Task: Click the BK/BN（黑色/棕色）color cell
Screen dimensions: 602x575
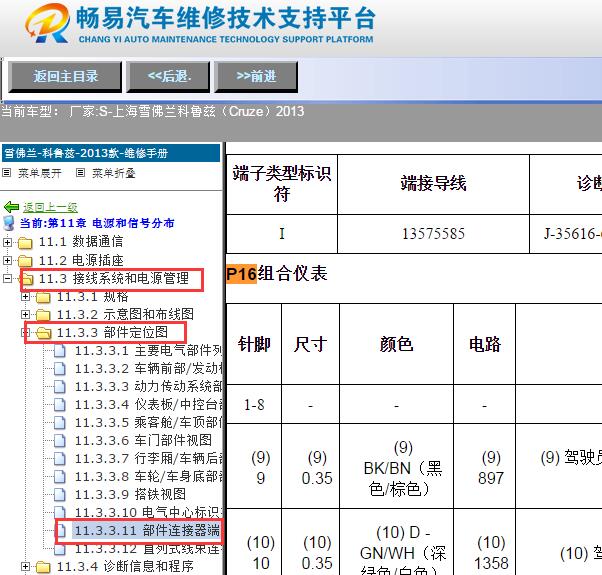Action: pyautogui.click(x=397, y=466)
